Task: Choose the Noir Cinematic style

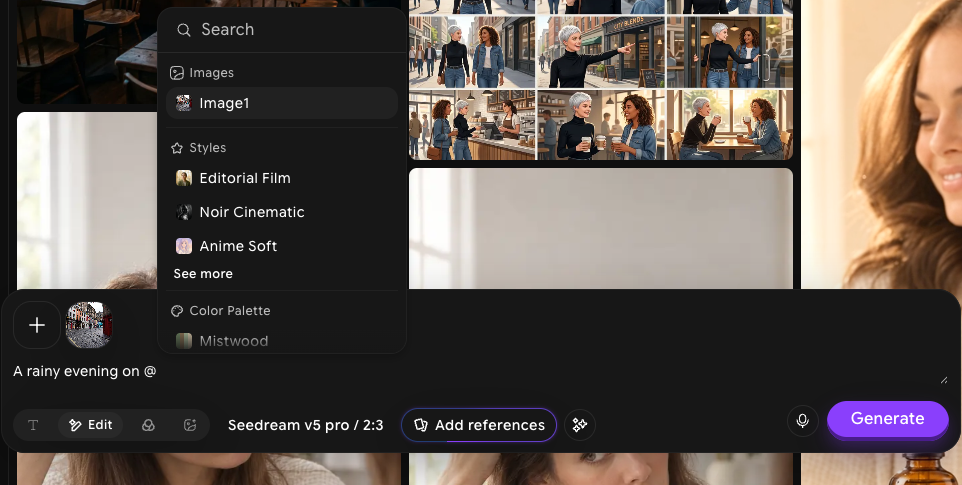Action: tap(282, 212)
